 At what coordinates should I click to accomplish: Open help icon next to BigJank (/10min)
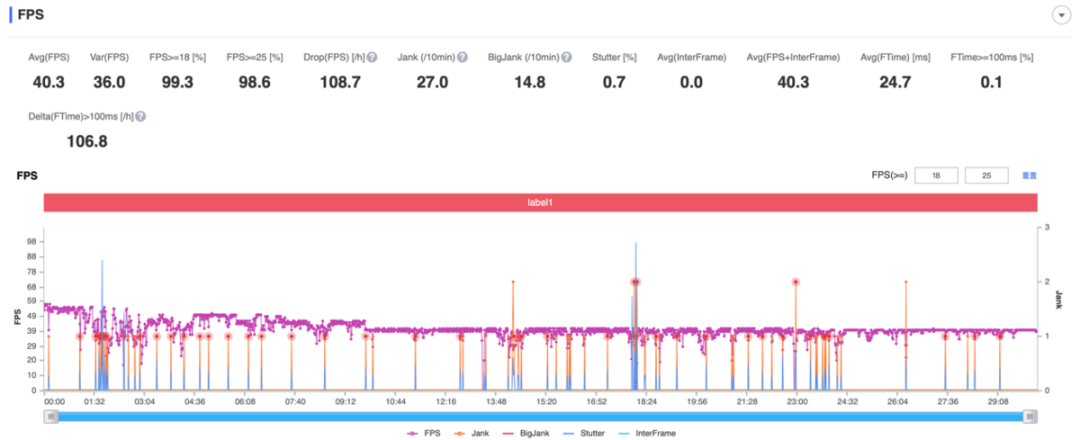(x=566, y=57)
